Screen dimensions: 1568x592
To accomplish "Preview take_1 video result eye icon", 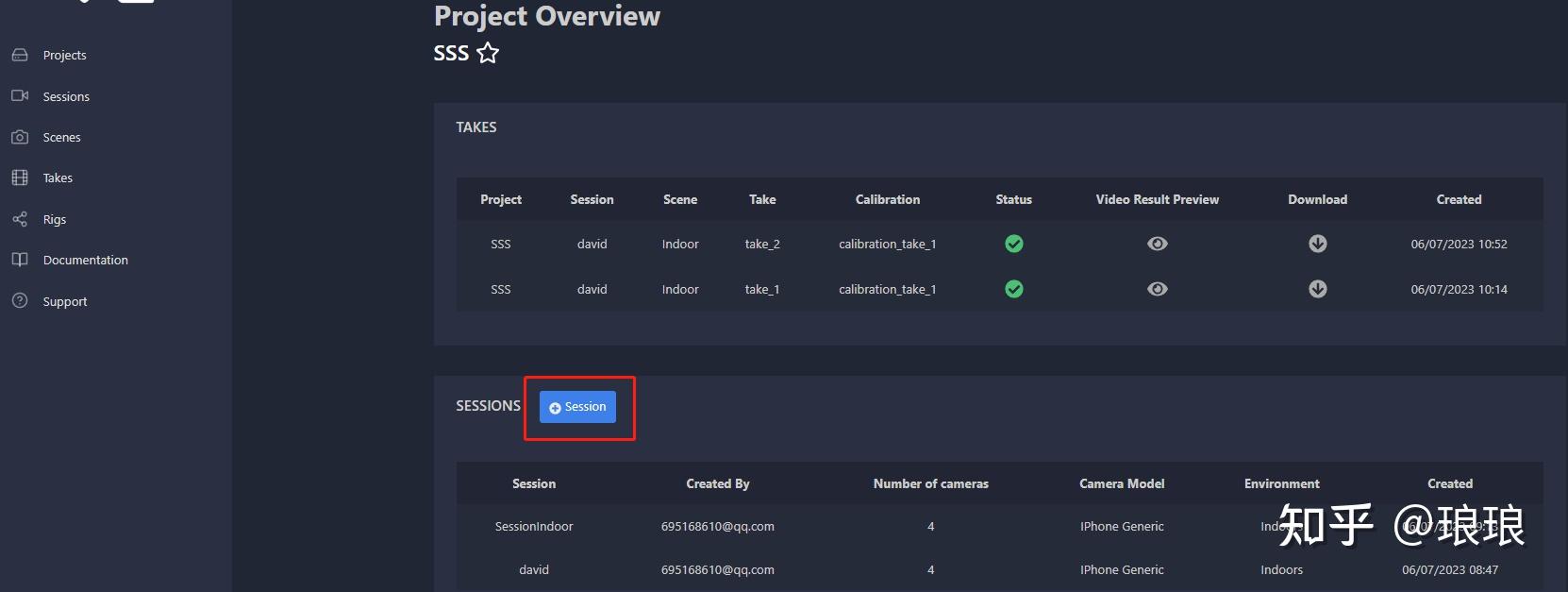I will [x=1158, y=289].
